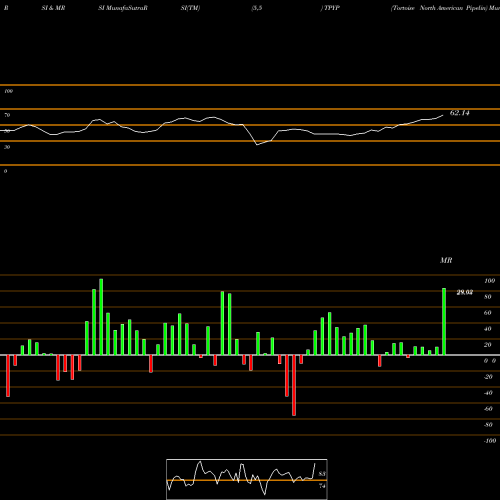Click the 30 label on RSI axis

click(7, 147)
